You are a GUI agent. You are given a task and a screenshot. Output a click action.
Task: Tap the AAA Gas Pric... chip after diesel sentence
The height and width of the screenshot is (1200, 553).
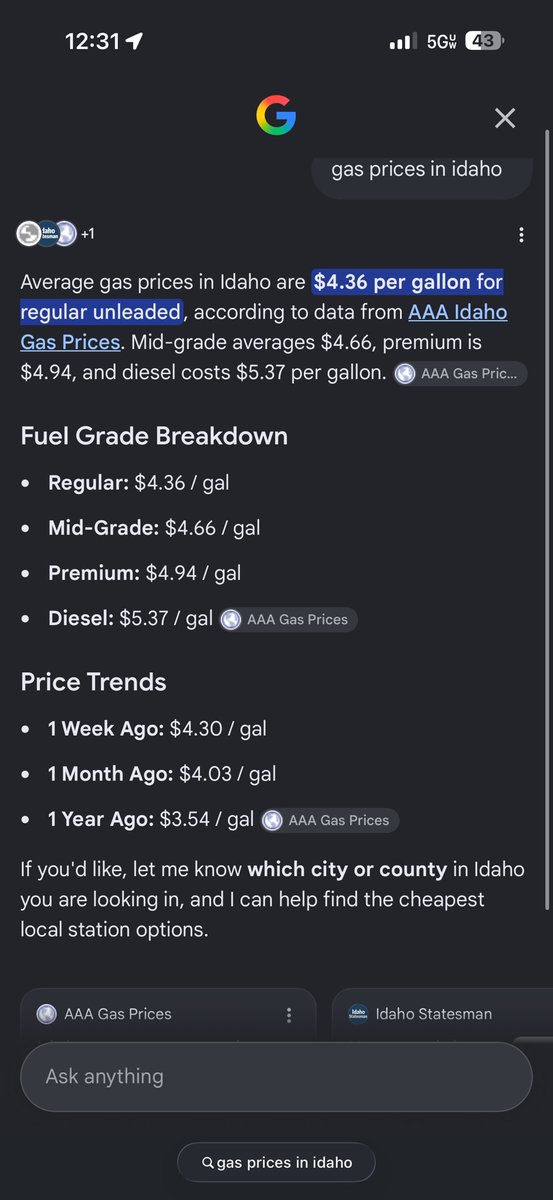(459, 374)
